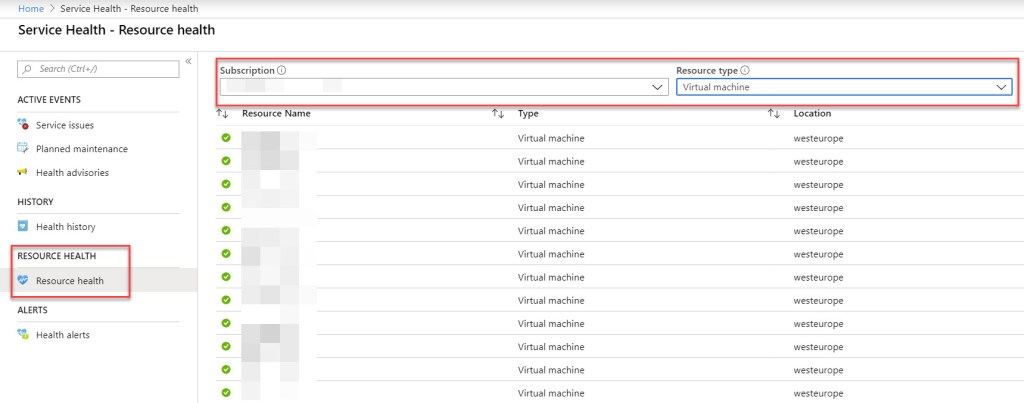Image resolution: width=1024 pixels, height=403 pixels.
Task: Click the Resource health heart icon
Action: click(24, 281)
